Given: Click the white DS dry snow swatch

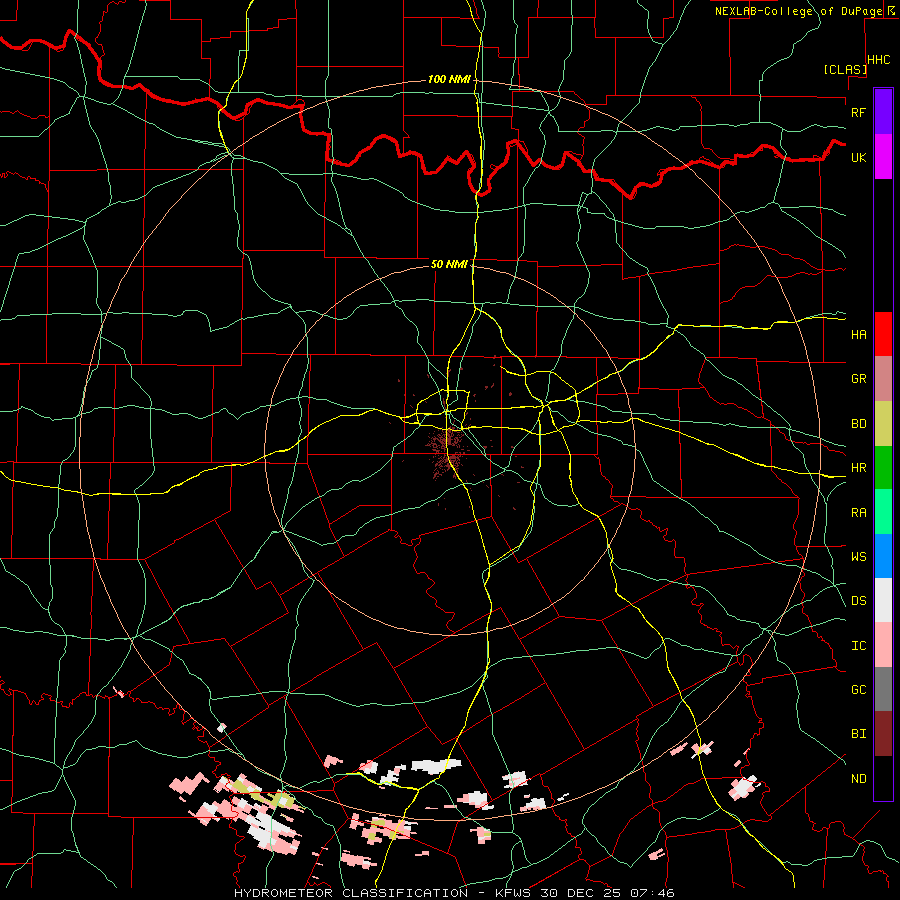Looking at the screenshot, I should (883, 600).
